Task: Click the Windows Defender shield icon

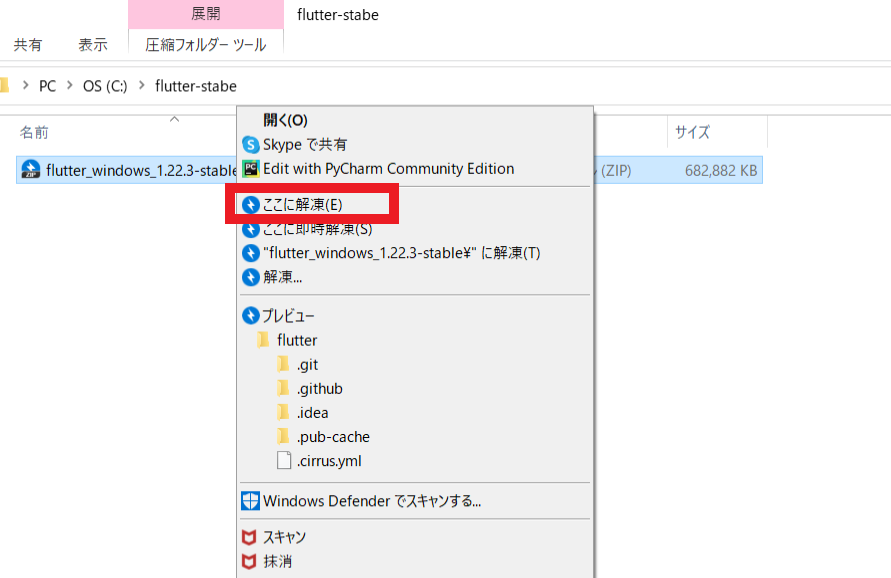Action: pos(251,501)
